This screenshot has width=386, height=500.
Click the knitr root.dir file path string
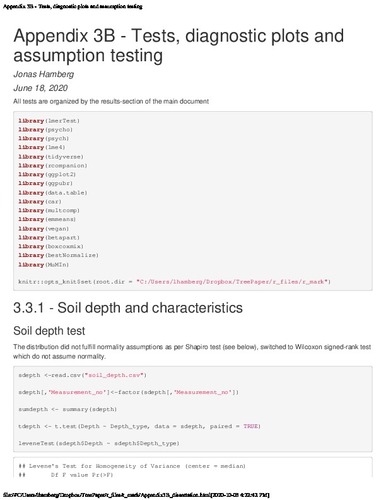click(232, 282)
